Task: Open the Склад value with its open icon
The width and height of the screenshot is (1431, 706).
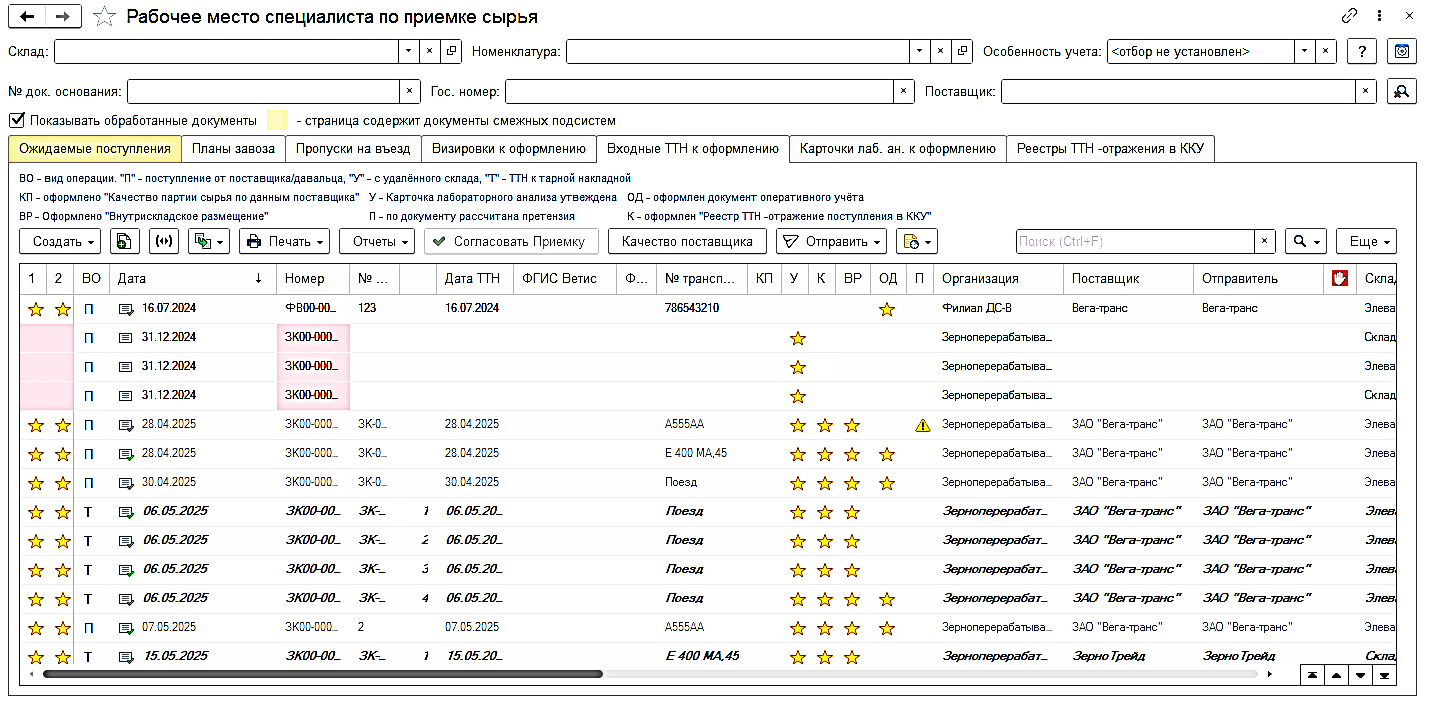Action: point(451,51)
